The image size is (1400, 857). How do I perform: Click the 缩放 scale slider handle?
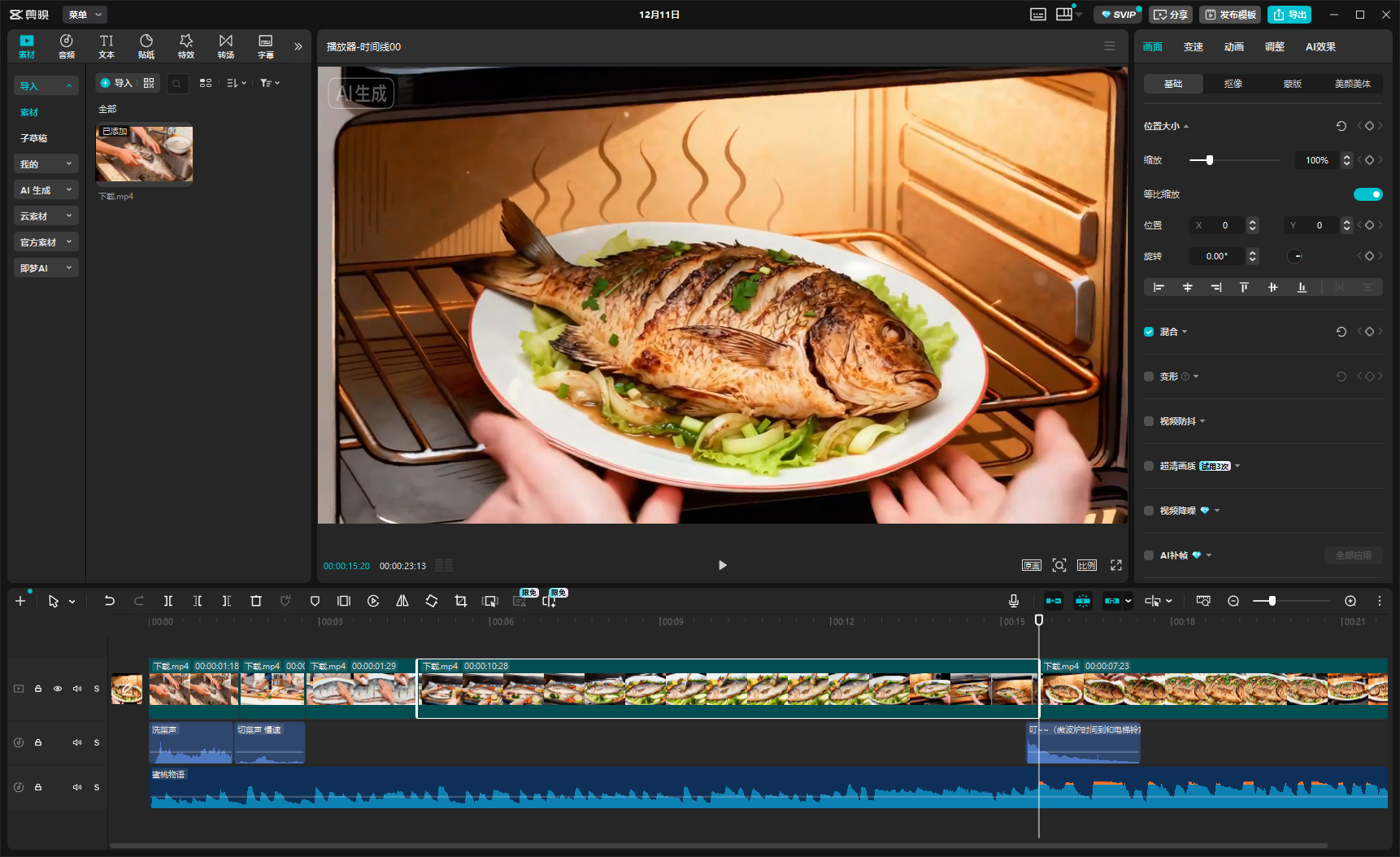click(x=1210, y=160)
